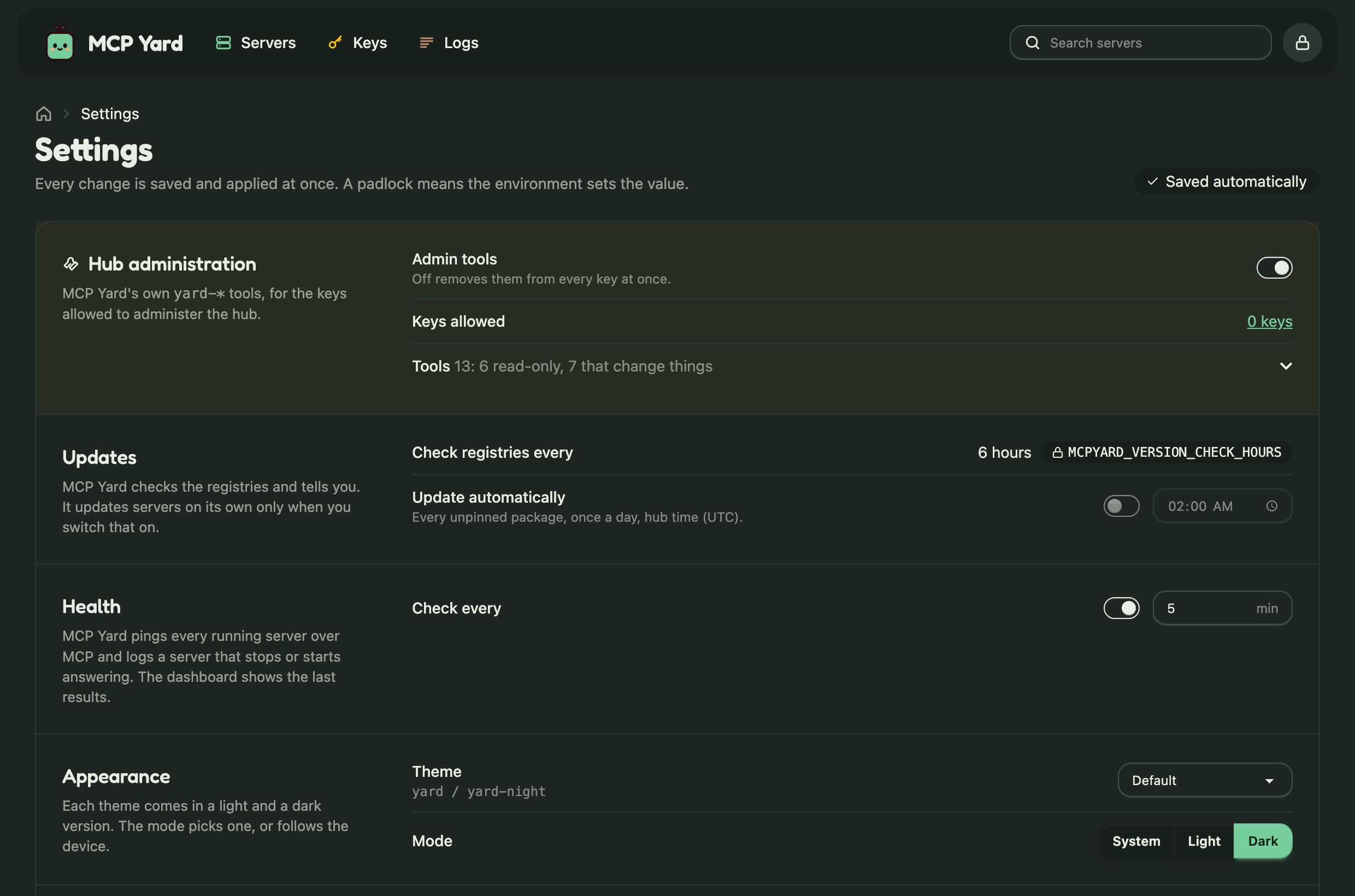Click the clock icon in the time field
Screen dimensions: 1355x896
pyautogui.click(x=1271, y=506)
